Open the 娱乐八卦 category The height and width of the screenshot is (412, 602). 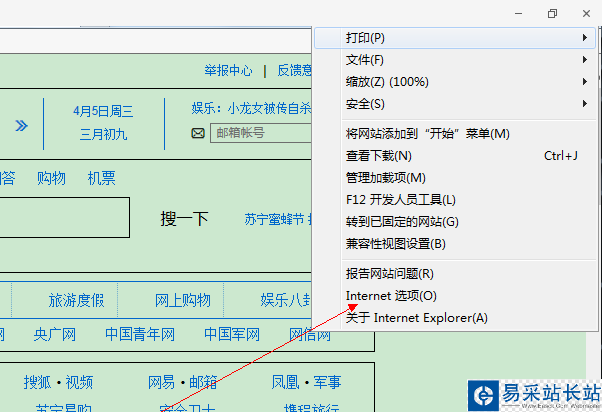(x=286, y=301)
